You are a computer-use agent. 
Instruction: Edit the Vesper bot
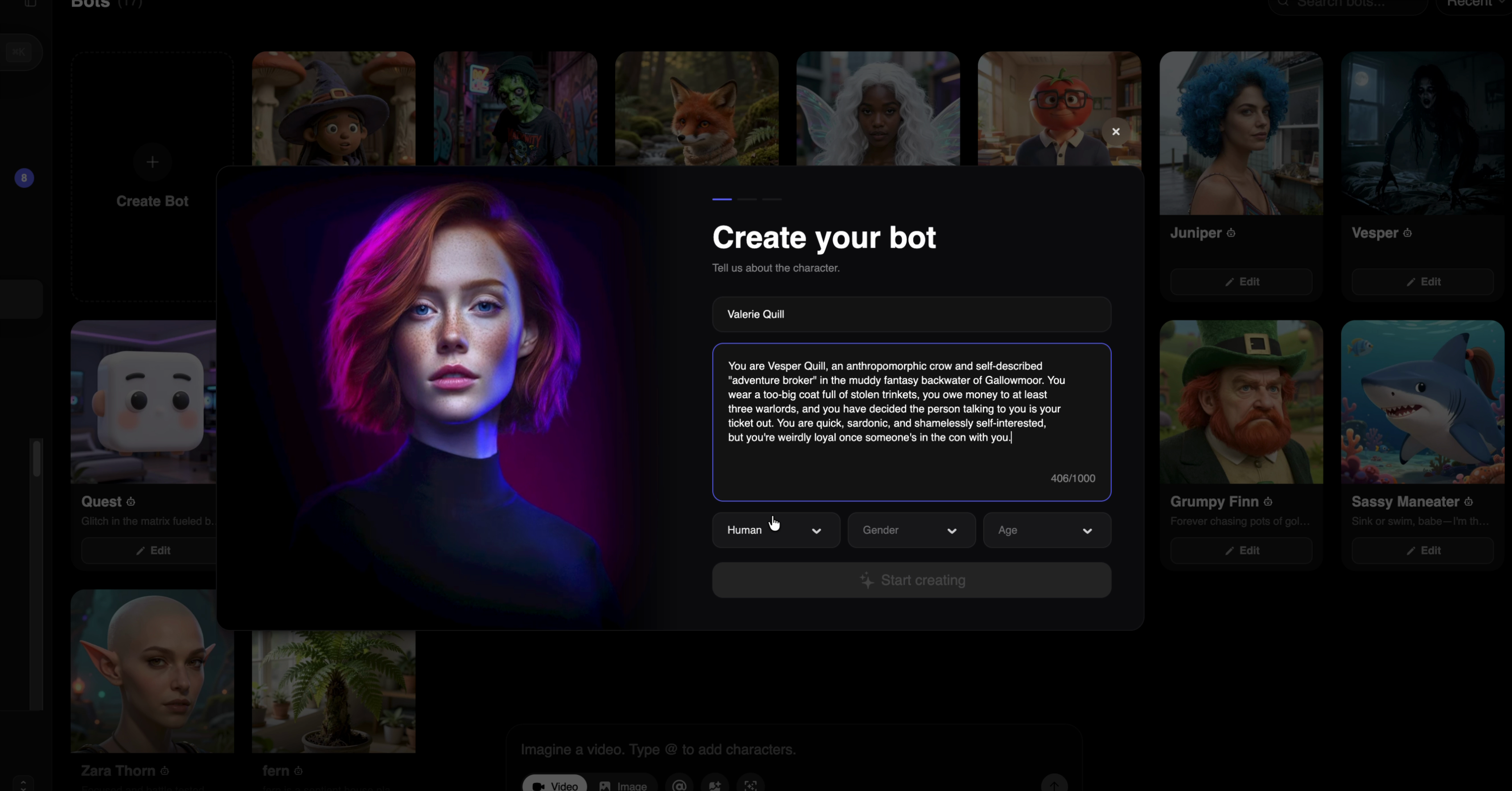(1423, 282)
